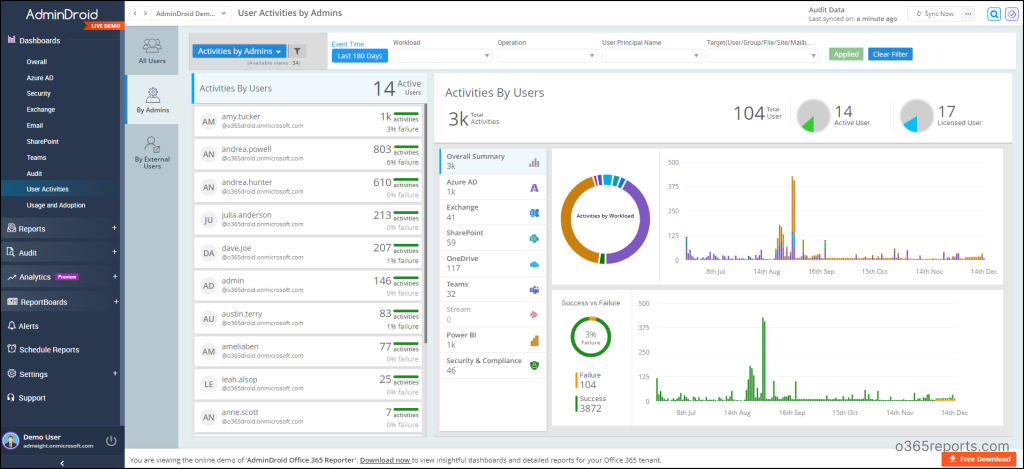Click the Security & Compliance shield icon
The image size is (1024, 469).
[x=534, y=366]
